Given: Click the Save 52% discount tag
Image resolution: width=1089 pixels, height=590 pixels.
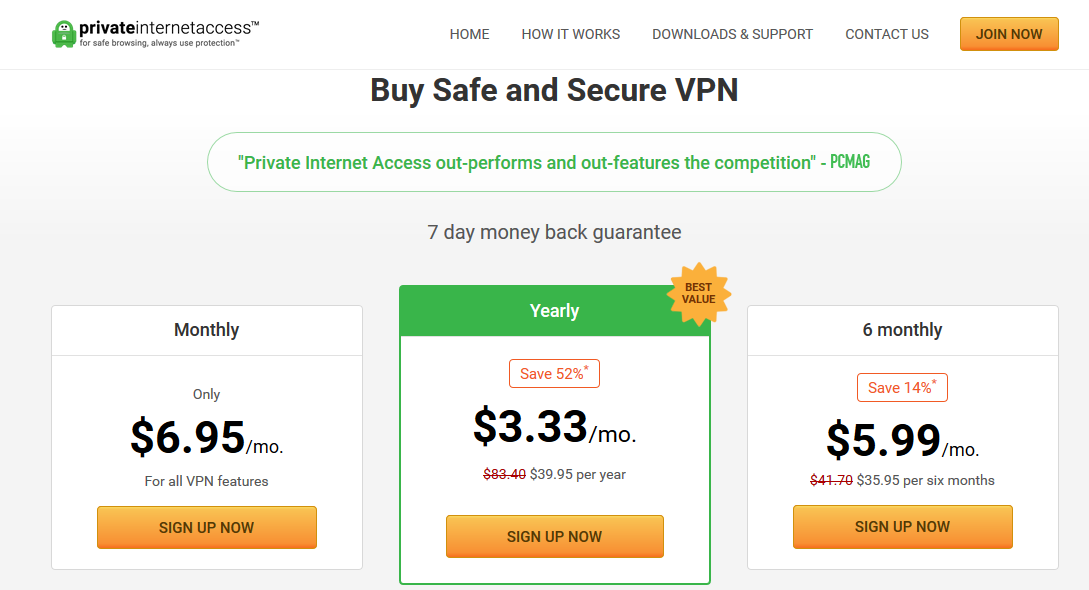Looking at the screenshot, I should [554, 373].
